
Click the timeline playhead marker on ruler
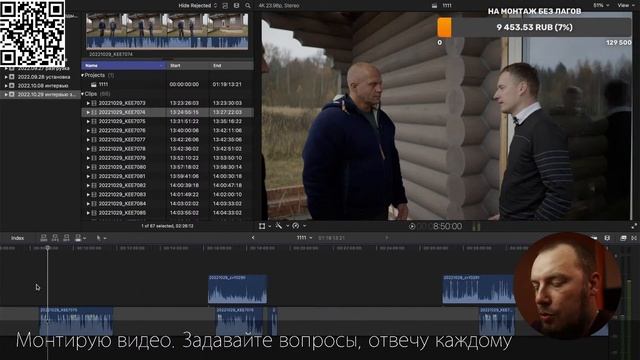(x=47, y=248)
